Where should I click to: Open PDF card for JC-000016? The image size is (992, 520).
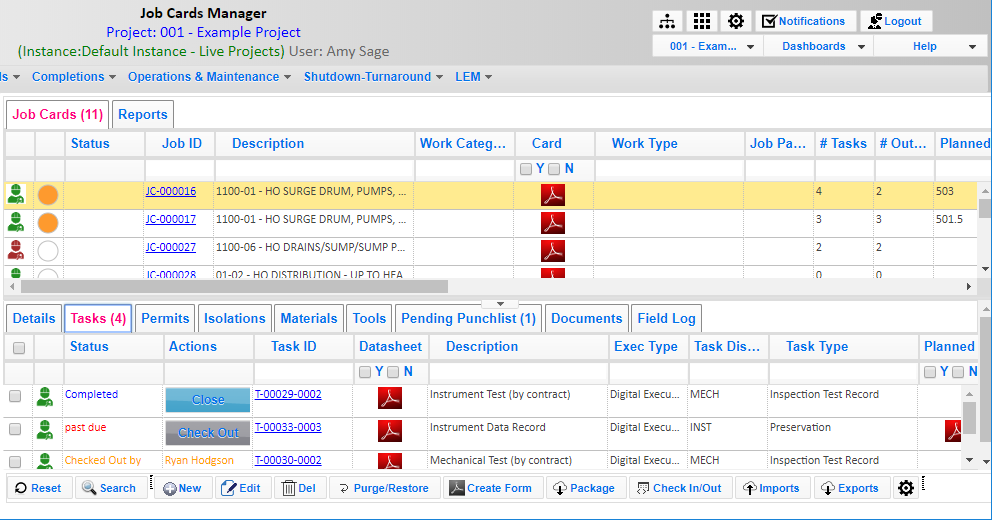click(x=553, y=195)
